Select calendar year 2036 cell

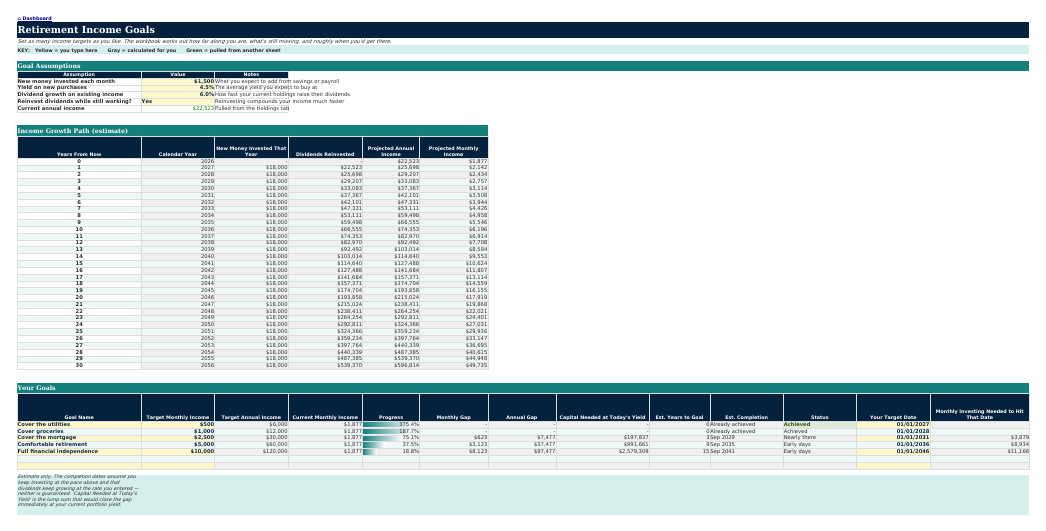pos(177,229)
